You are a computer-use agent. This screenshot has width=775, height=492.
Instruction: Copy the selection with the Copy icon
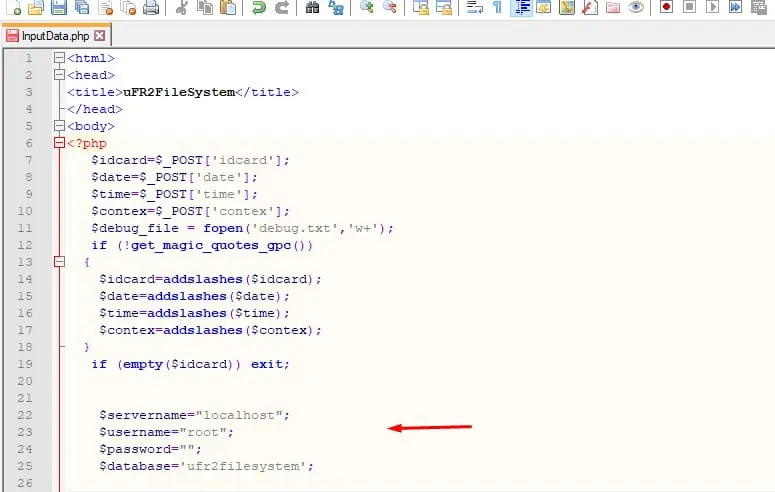tap(205, 7)
